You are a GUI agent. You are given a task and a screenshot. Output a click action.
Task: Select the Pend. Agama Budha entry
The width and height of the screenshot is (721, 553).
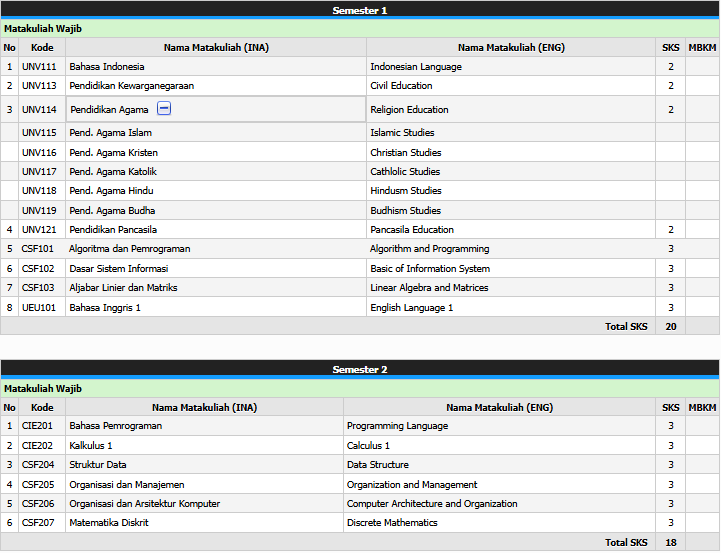[111, 211]
